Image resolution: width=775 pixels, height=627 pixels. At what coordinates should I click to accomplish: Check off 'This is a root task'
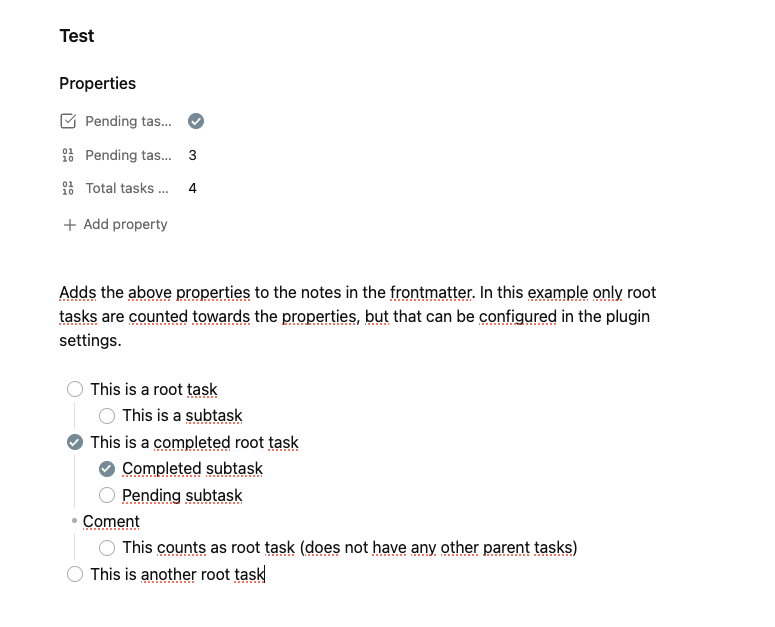(75, 389)
